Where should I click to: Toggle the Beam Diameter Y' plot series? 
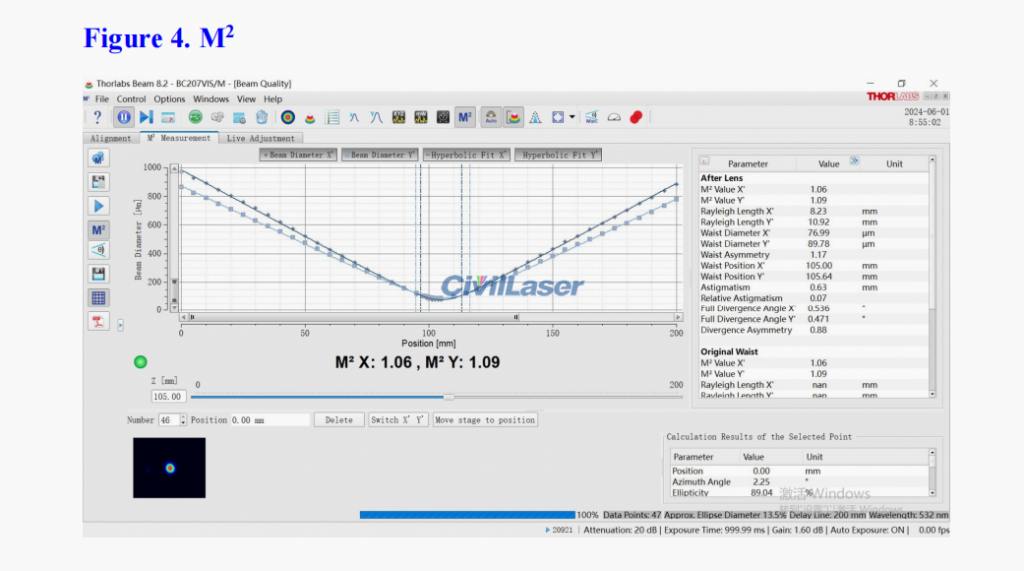[x=380, y=155]
